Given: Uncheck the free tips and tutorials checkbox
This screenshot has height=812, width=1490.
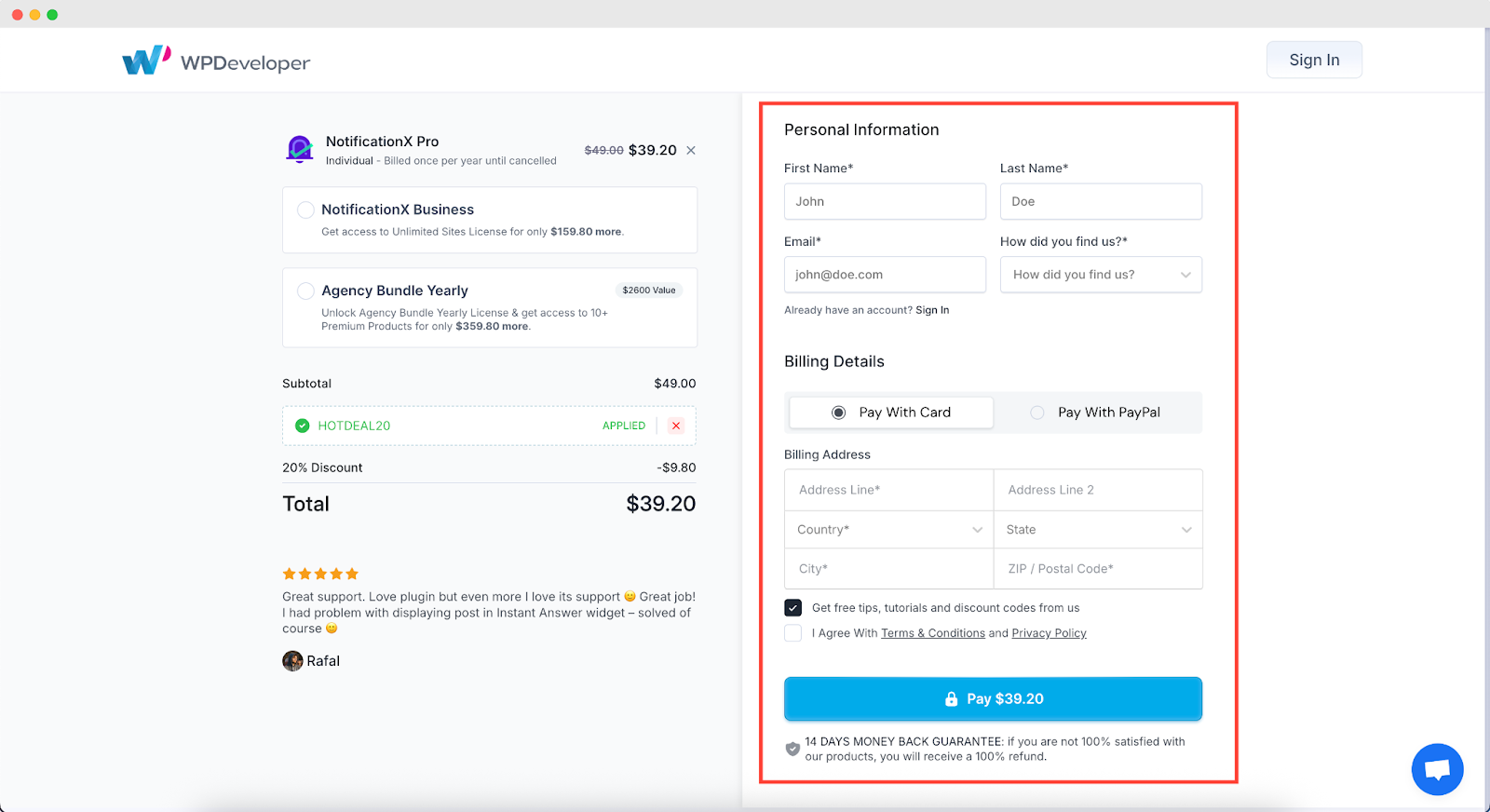Looking at the screenshot, I should (x=793, y=608).
